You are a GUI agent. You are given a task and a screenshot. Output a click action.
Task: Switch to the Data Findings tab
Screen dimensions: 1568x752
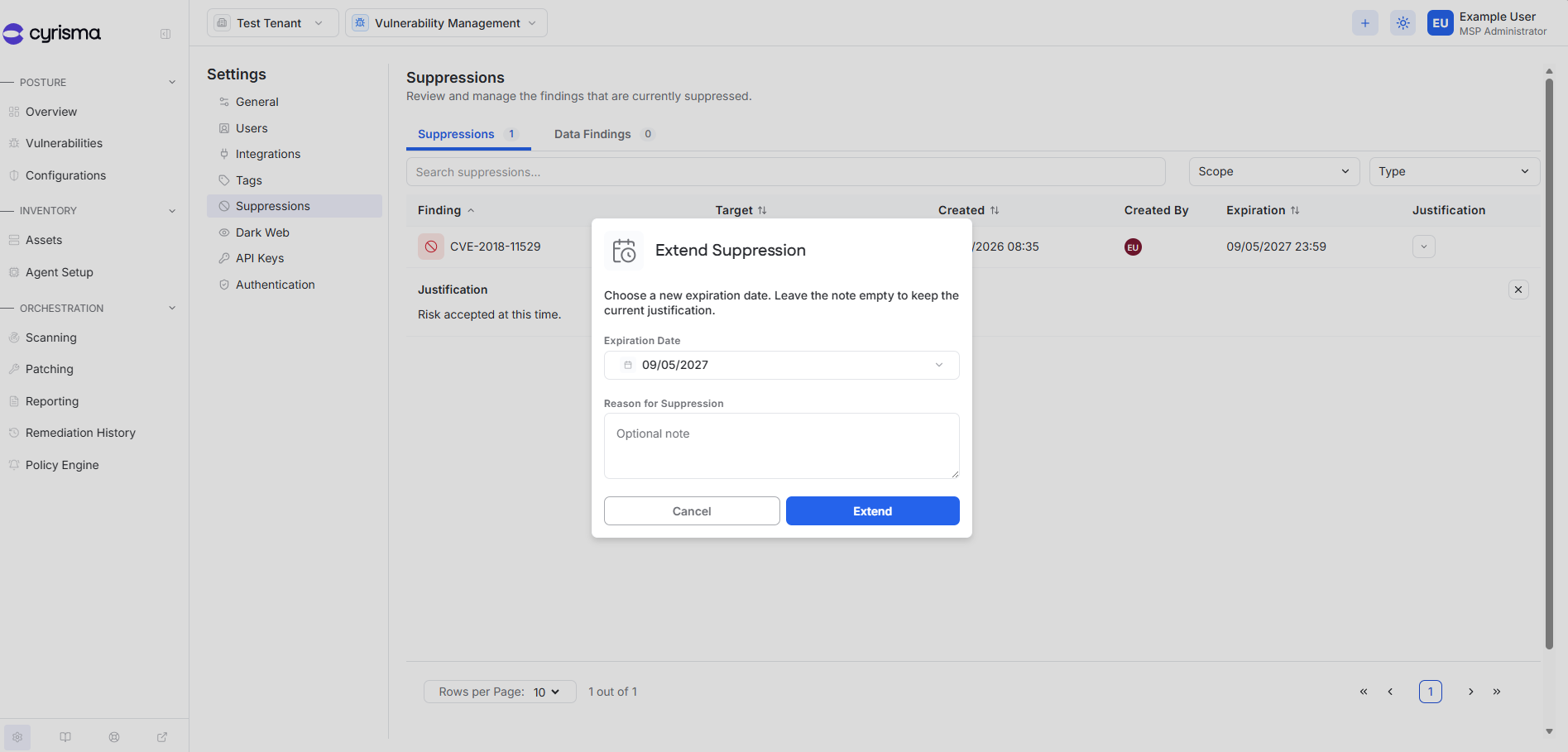click(x=605, y=134)
